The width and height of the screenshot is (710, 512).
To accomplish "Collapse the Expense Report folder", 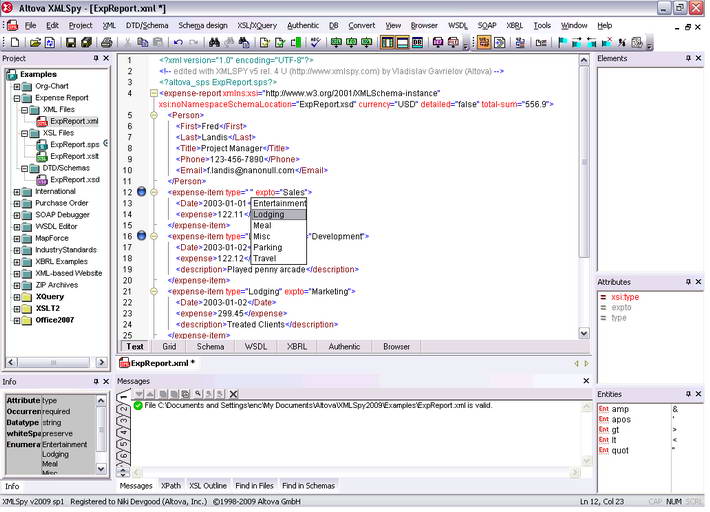I will (x=16, y=98).
